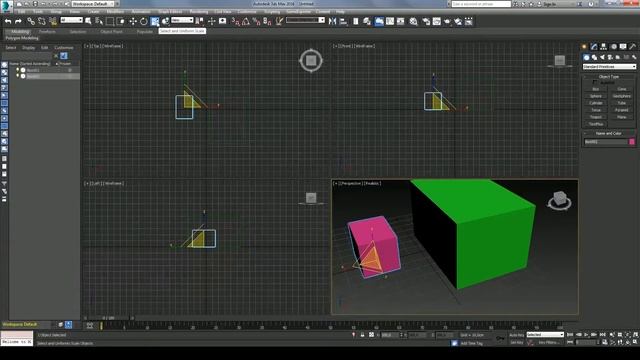
Task: Open the Workspace Default dropdown in the title bar
Action: tap(93, 4)
